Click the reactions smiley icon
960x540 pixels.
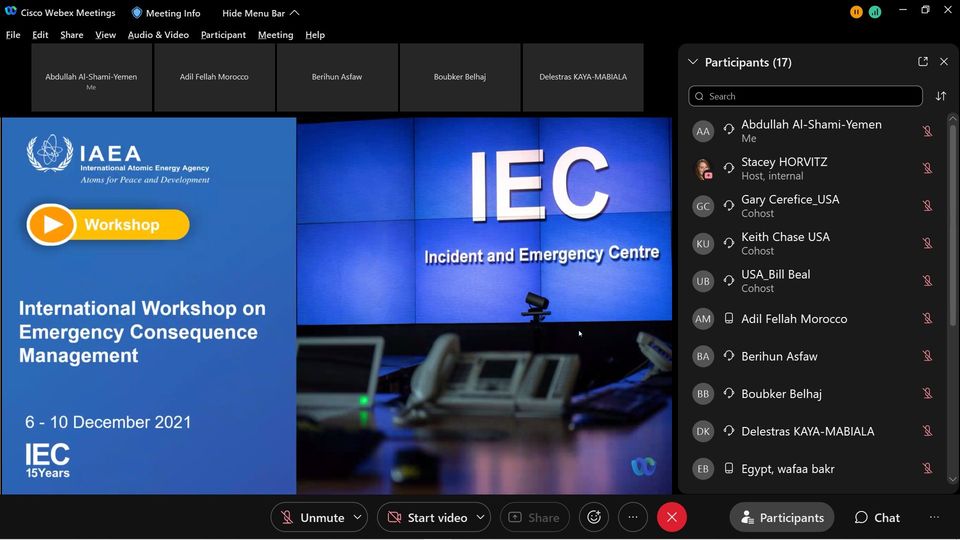click(594, 517)
